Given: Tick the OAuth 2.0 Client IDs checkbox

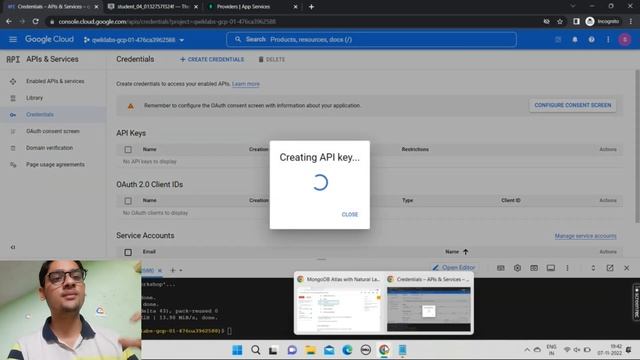Looking at the screenshot, I should point(128,201).
